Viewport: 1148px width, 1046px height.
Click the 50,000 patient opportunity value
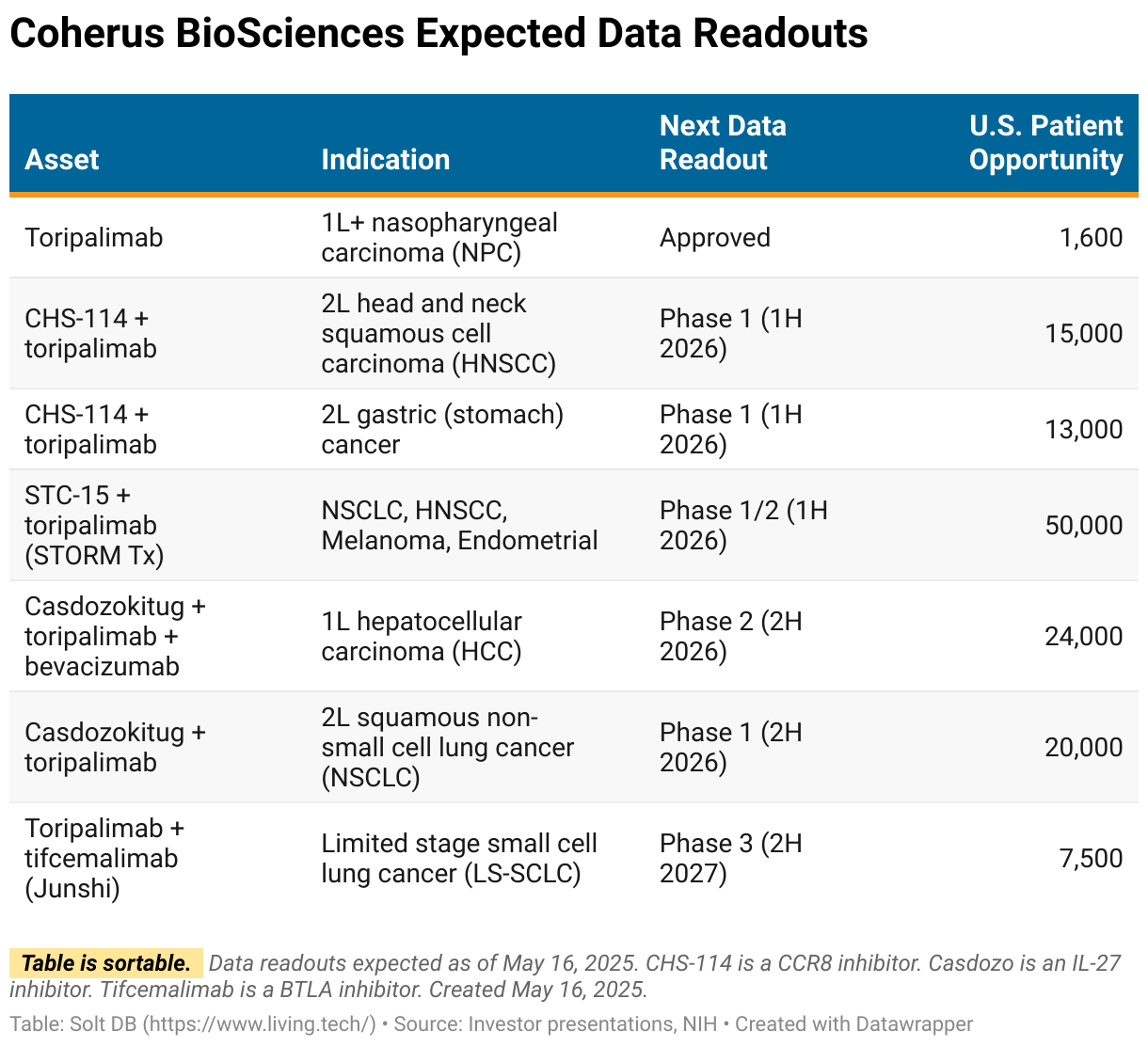1083,526
